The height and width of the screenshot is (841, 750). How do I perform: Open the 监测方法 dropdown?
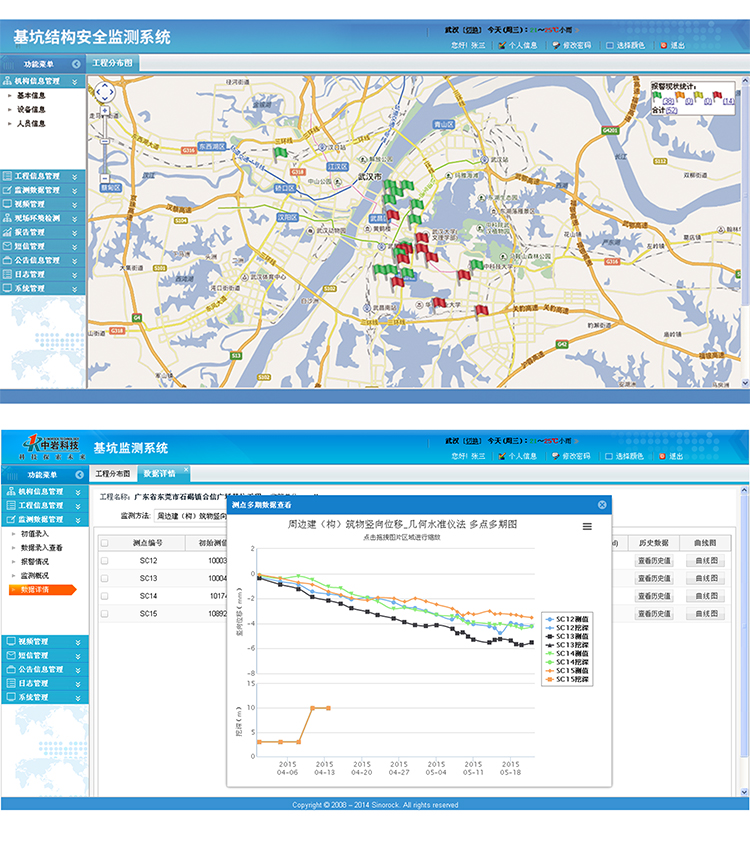coord(190,516)
